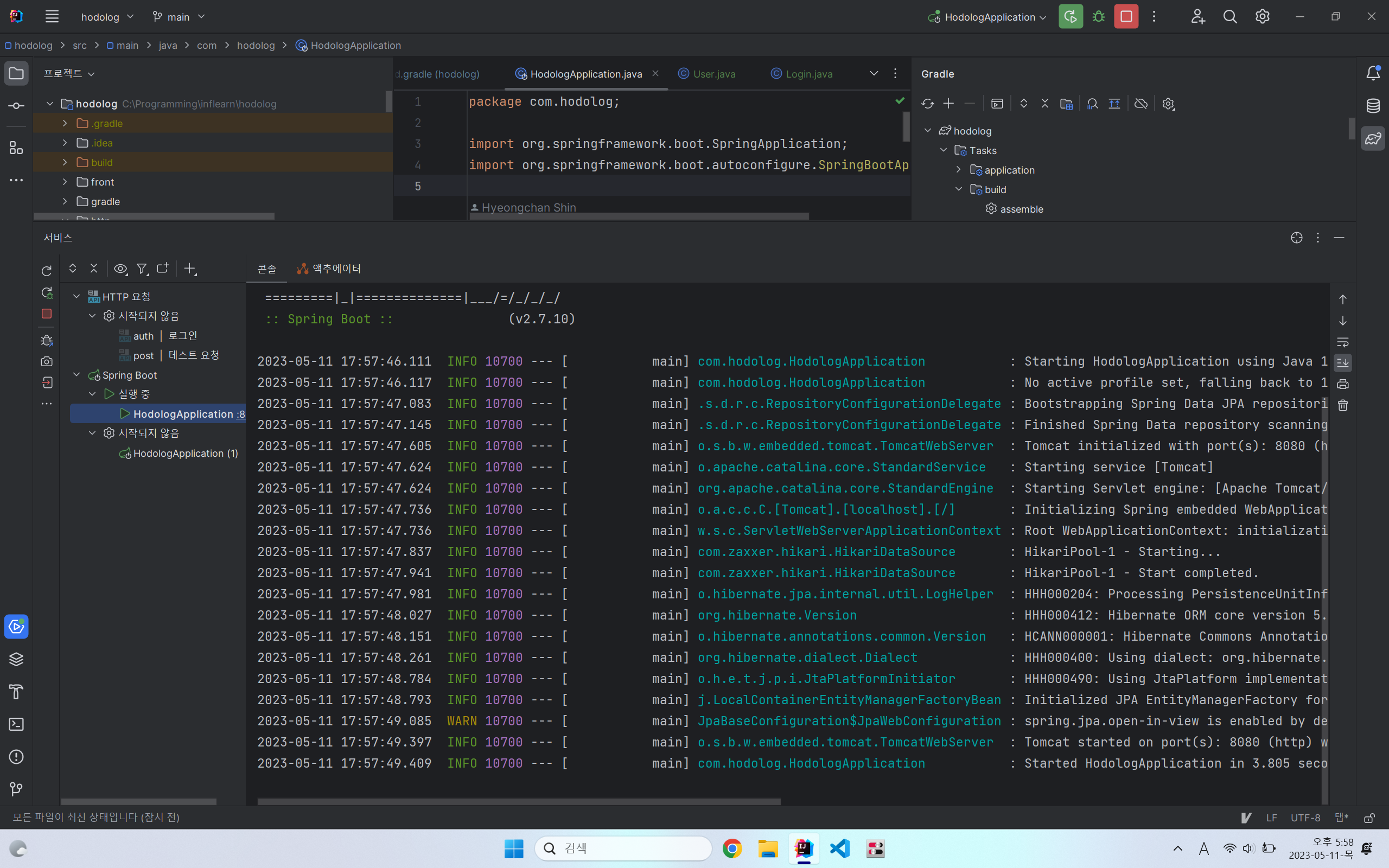Click hodolog breadcrumb package
The image size is (1389, 868).
coord(256,46)
